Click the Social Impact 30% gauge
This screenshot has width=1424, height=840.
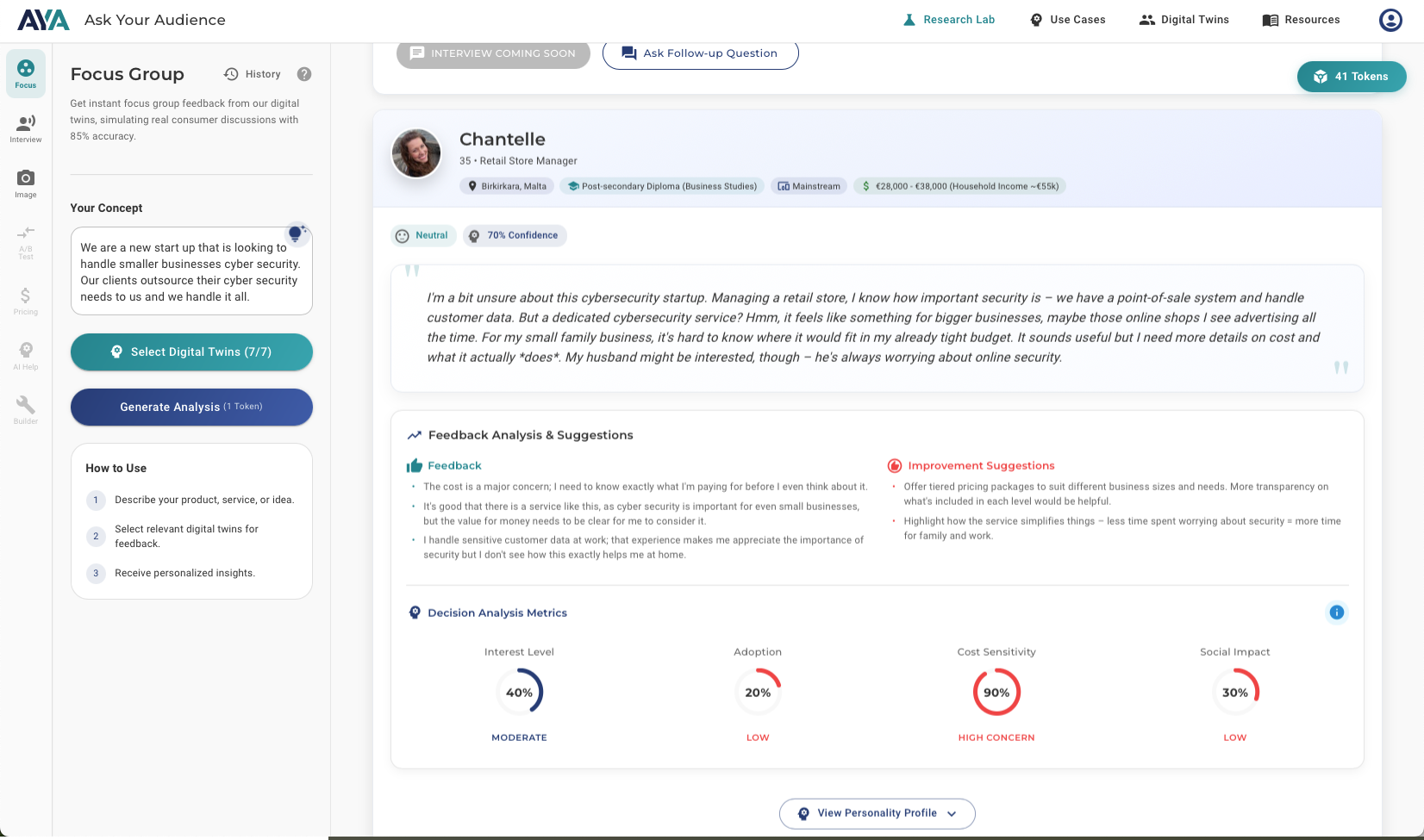(x=1235, y=693)
